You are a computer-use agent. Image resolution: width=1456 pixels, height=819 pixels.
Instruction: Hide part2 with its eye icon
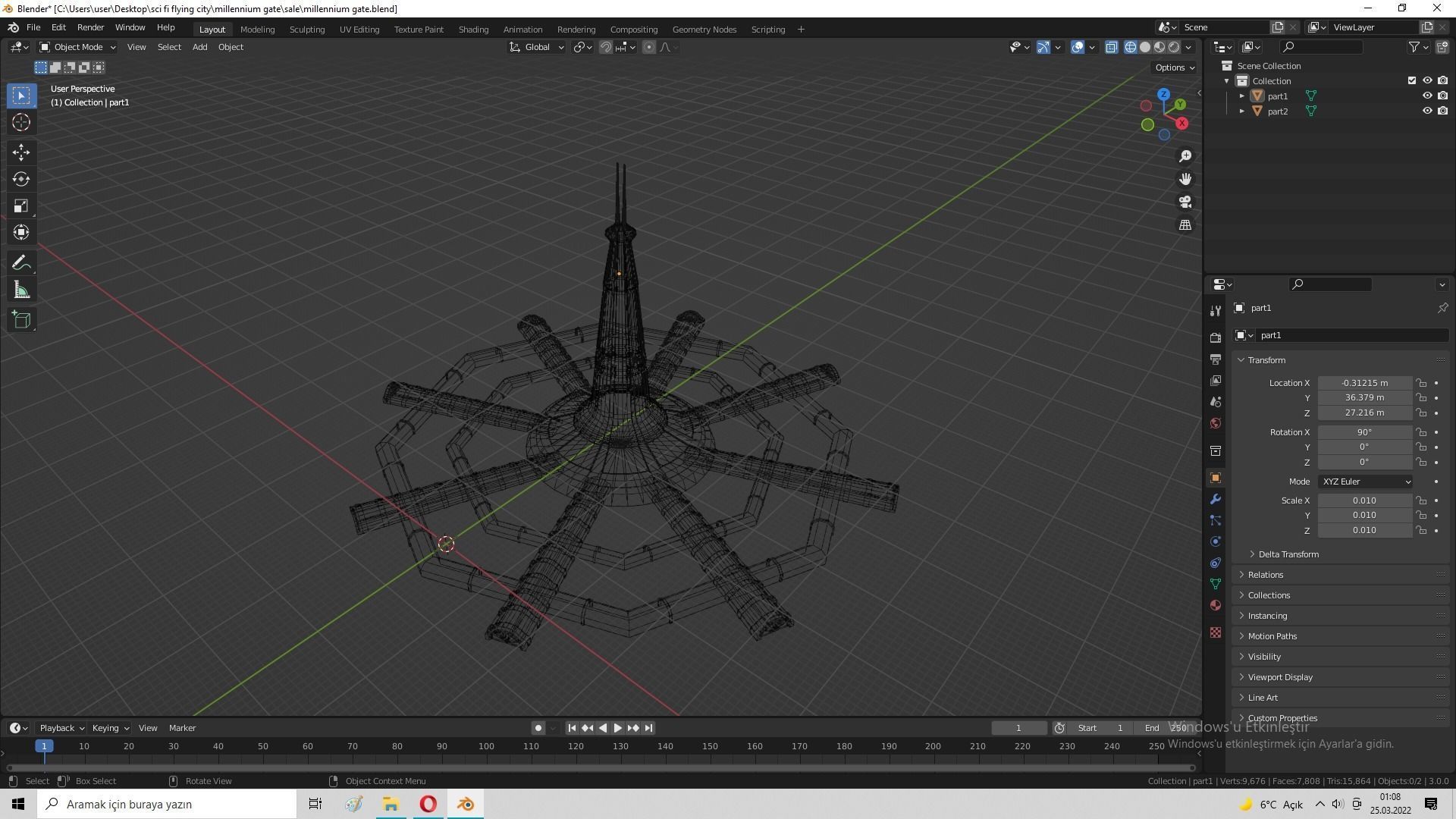[1426, 111]
